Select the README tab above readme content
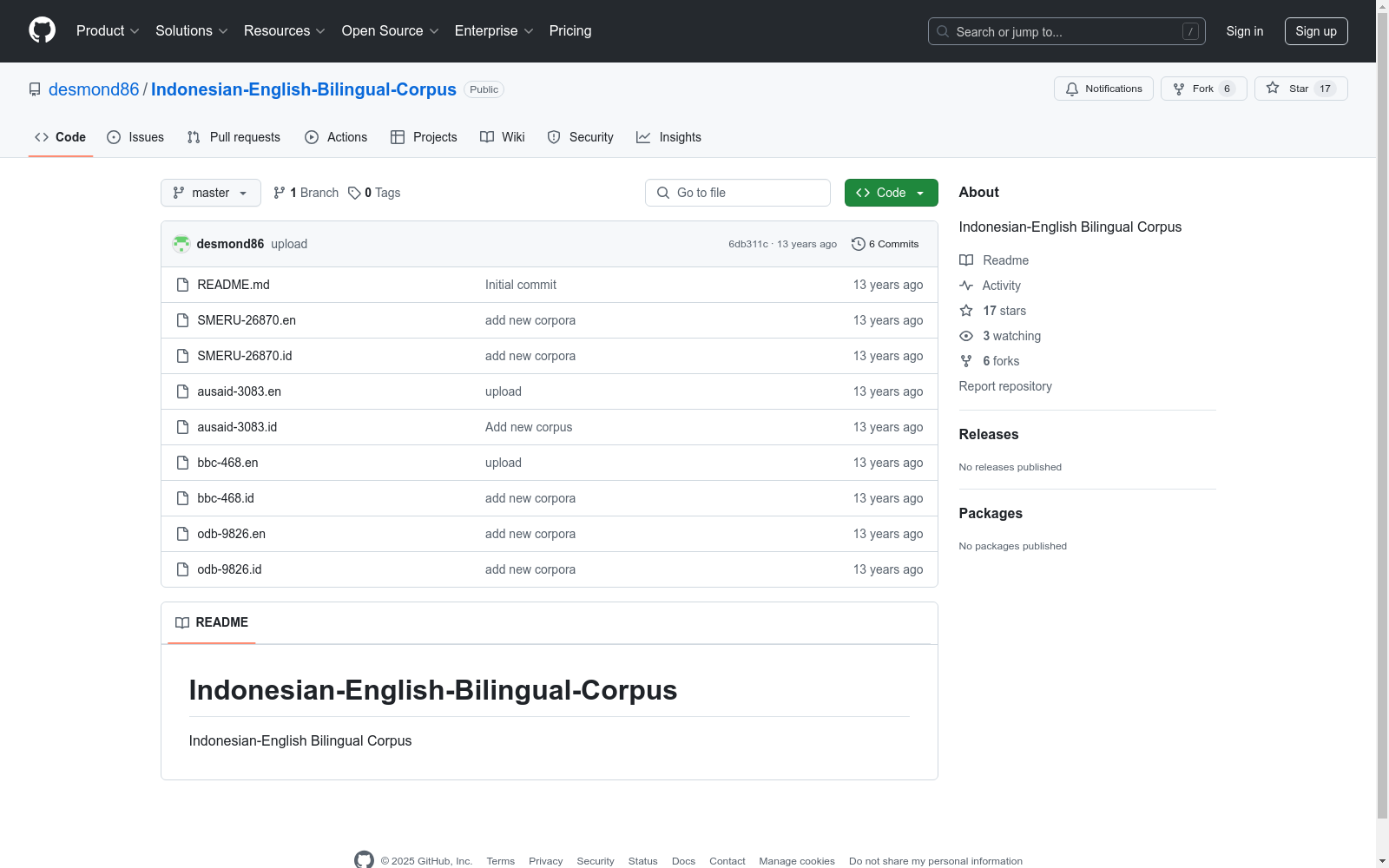 (x=212, y=622)
